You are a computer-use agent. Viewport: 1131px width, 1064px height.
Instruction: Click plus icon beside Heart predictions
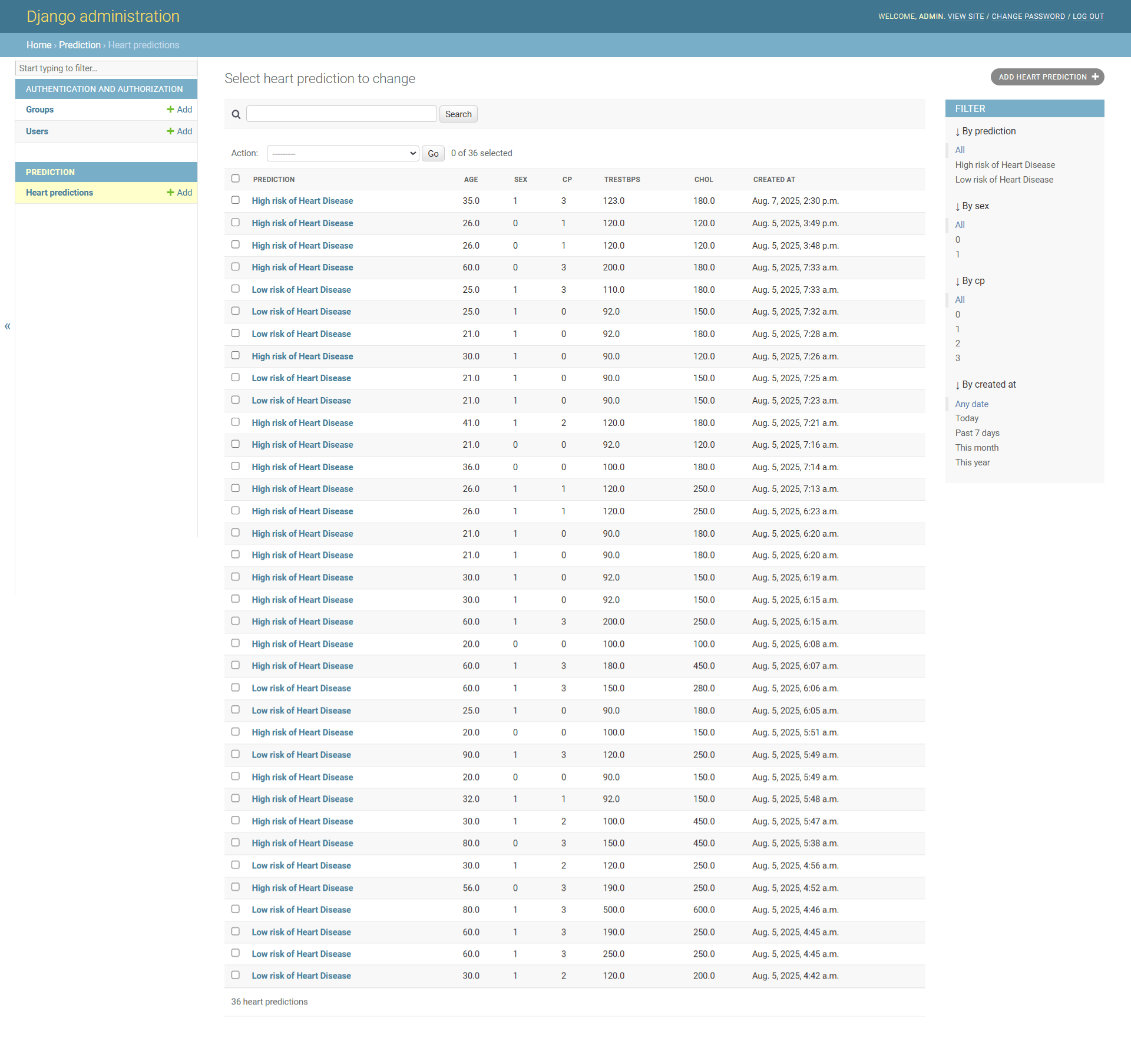(x=170, y=193)
